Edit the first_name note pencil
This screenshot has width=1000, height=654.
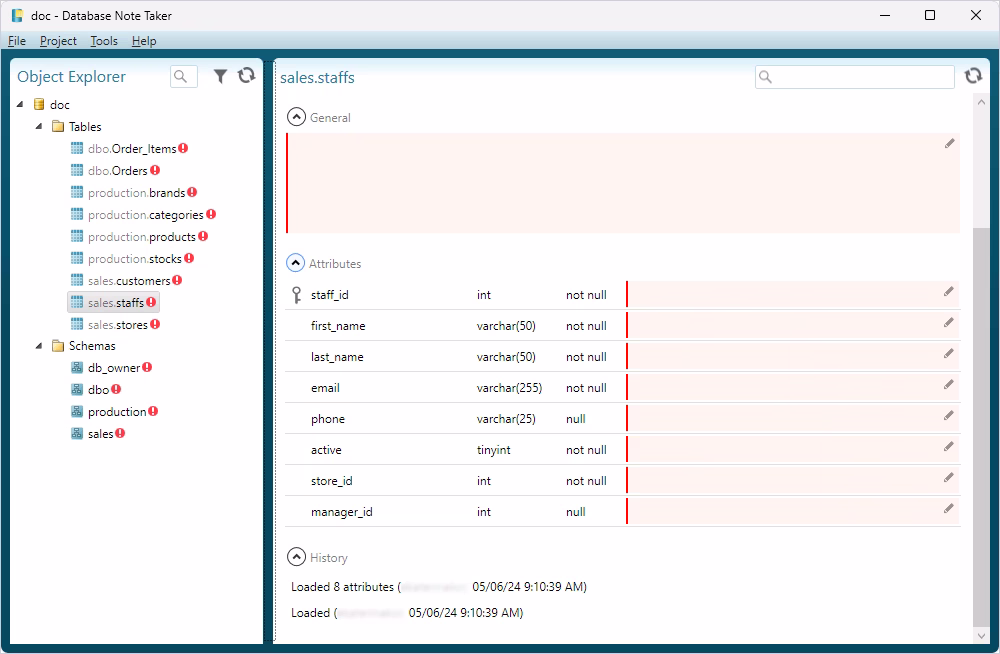(x=949, y=323)
